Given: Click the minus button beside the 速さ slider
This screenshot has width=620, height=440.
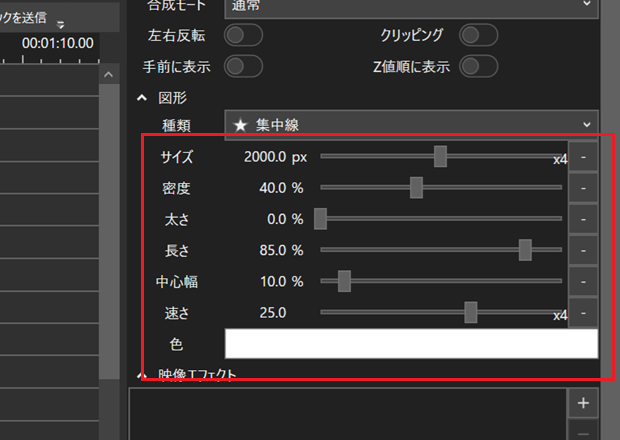Looking at the screenshot, I should coord(583,313).
